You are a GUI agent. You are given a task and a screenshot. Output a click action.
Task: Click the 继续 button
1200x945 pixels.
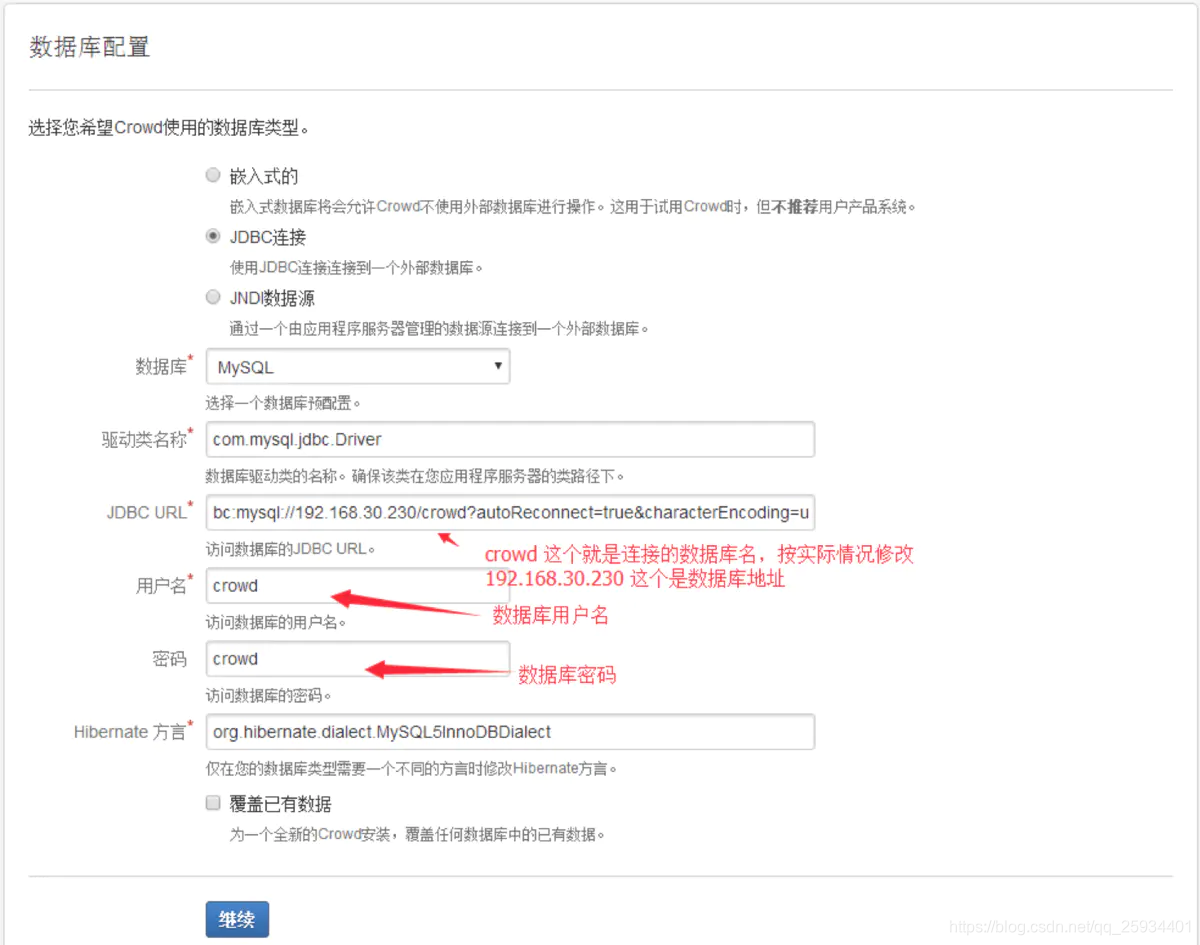(x=237, y=920)
